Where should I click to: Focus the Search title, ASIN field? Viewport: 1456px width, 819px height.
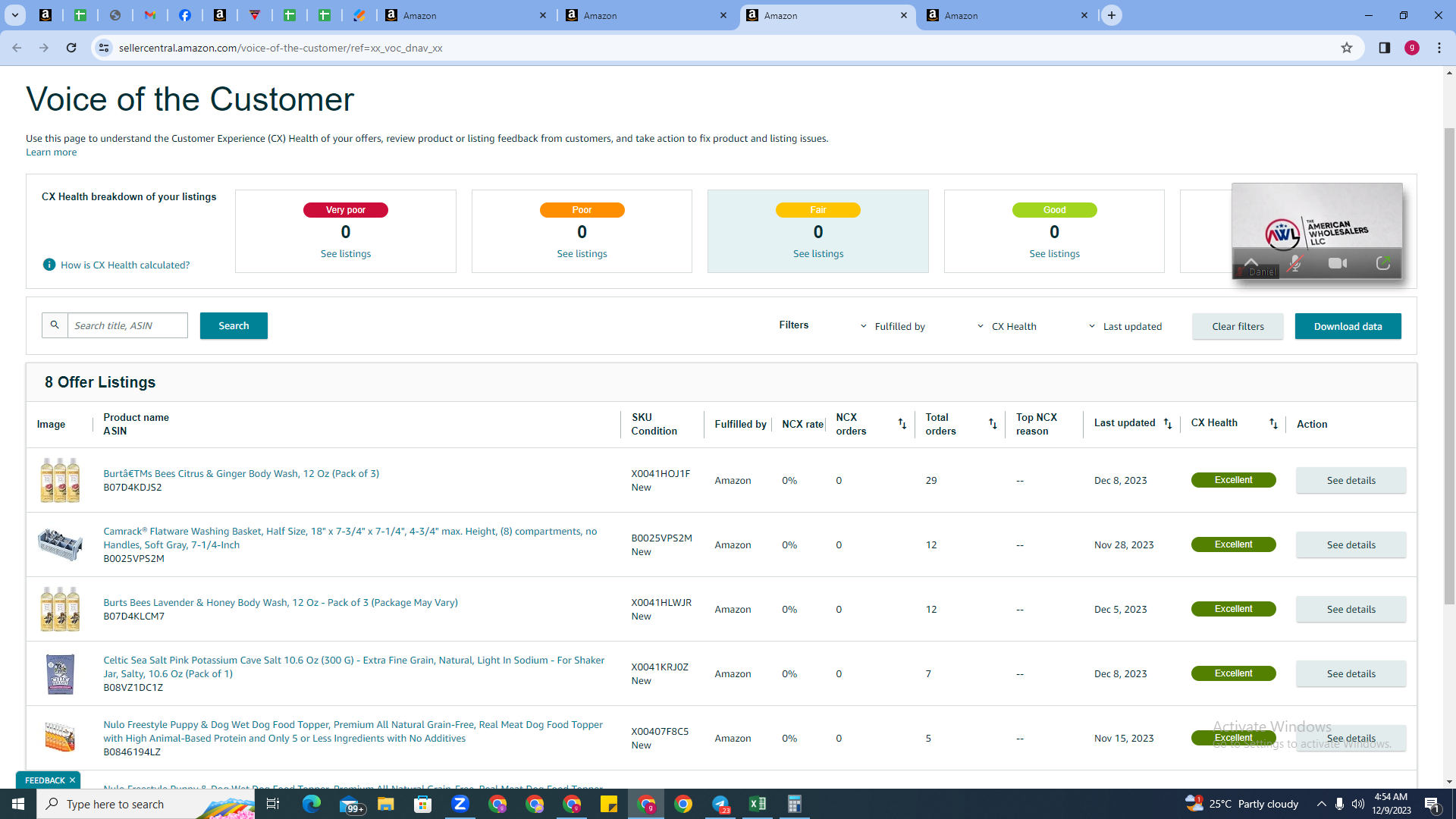coord(127,325)
